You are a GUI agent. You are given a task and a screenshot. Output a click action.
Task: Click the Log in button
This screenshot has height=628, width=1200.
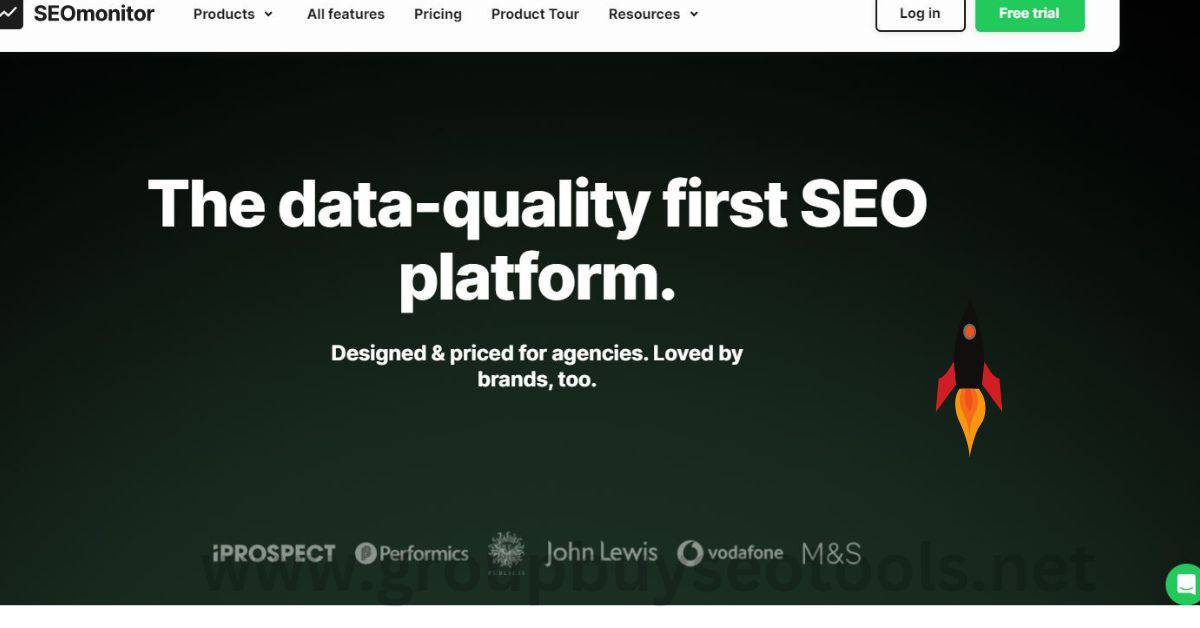[920, 14]
